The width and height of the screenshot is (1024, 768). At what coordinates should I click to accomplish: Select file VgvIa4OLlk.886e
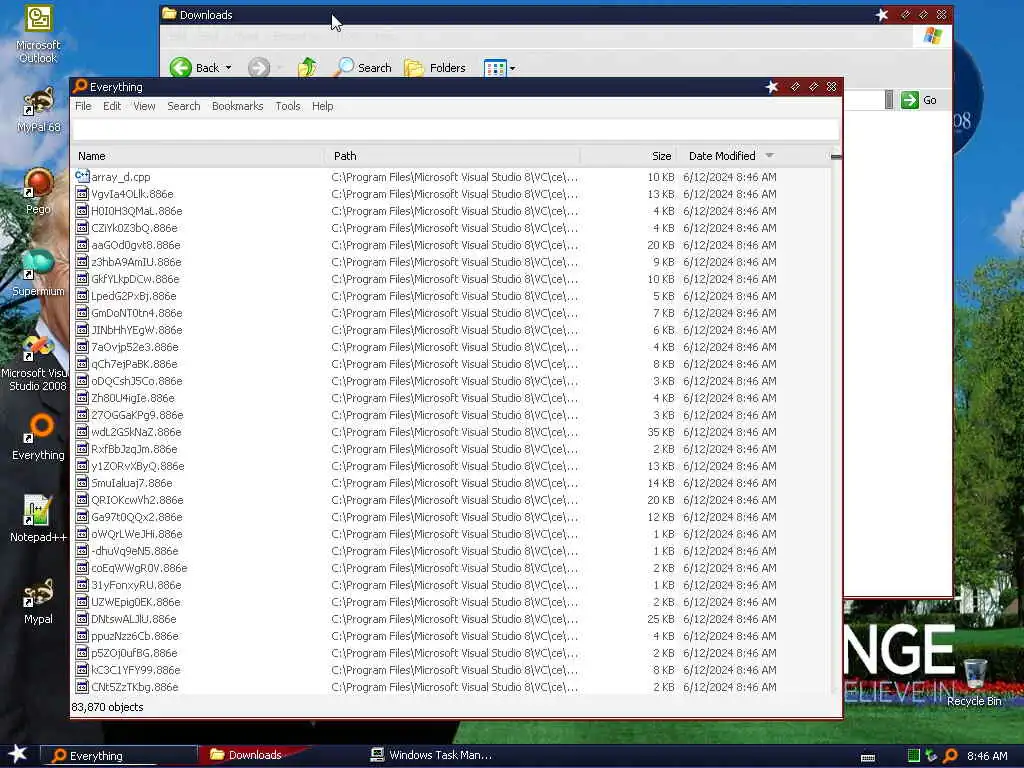[x=132, y=194]
